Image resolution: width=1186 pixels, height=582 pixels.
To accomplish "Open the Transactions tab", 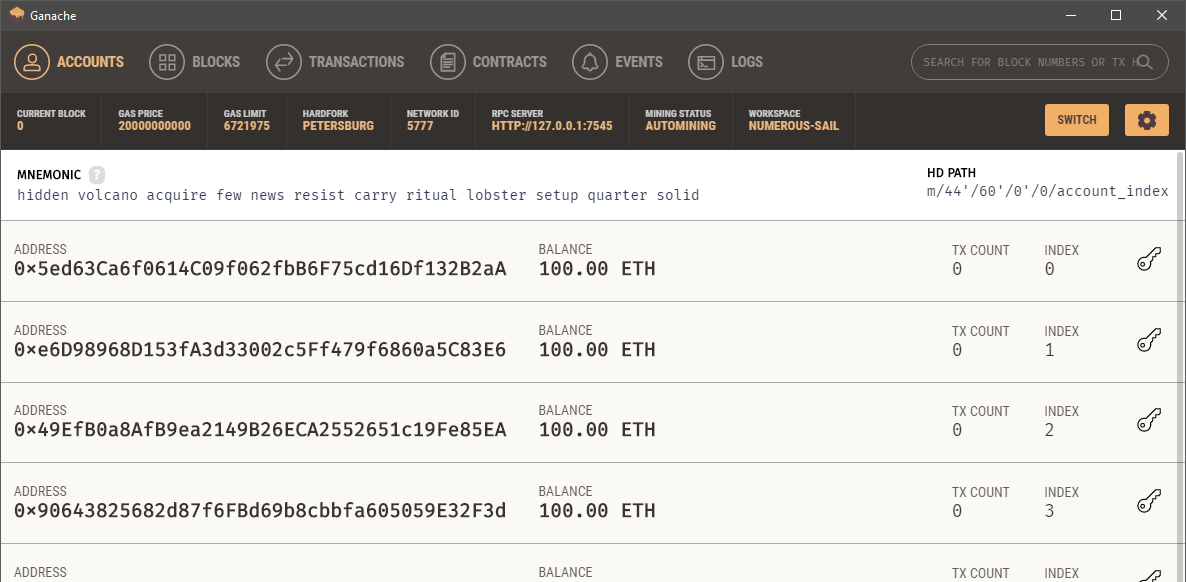I will 335,62.
